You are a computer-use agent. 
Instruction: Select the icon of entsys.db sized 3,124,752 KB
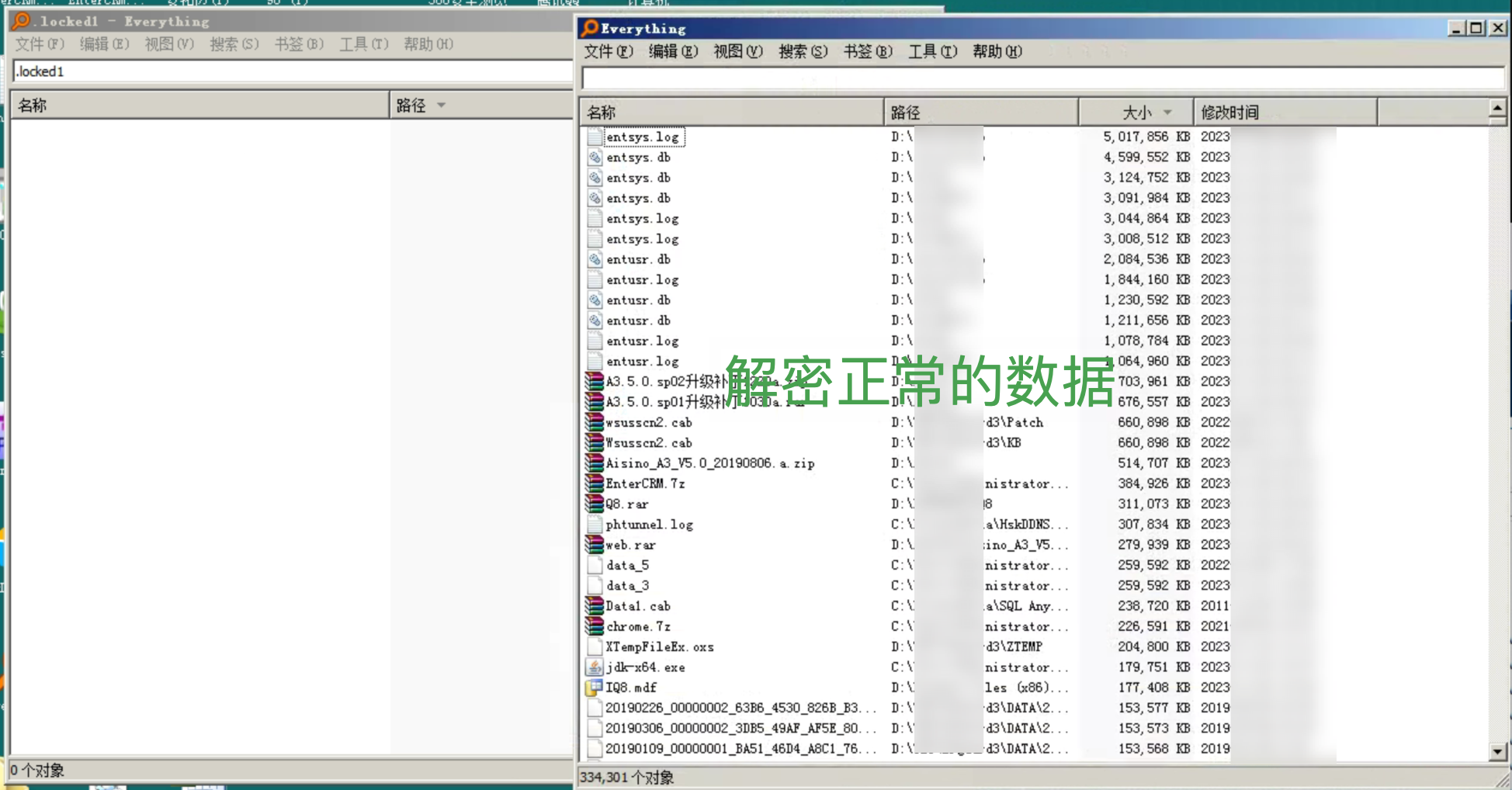595,178
